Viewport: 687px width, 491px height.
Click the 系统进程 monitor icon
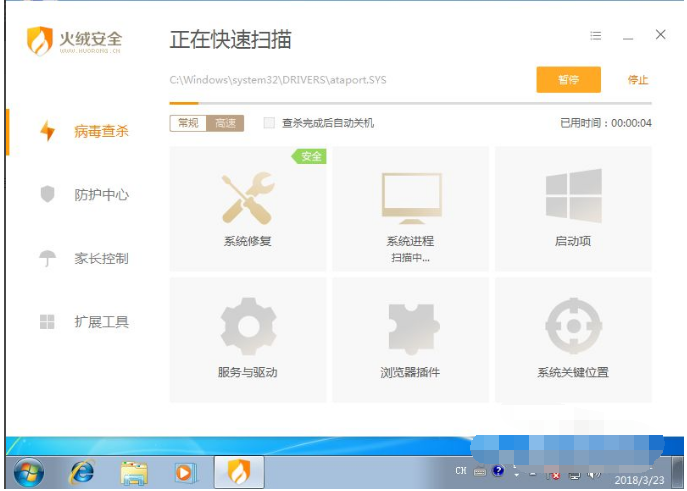pos(411,198)
